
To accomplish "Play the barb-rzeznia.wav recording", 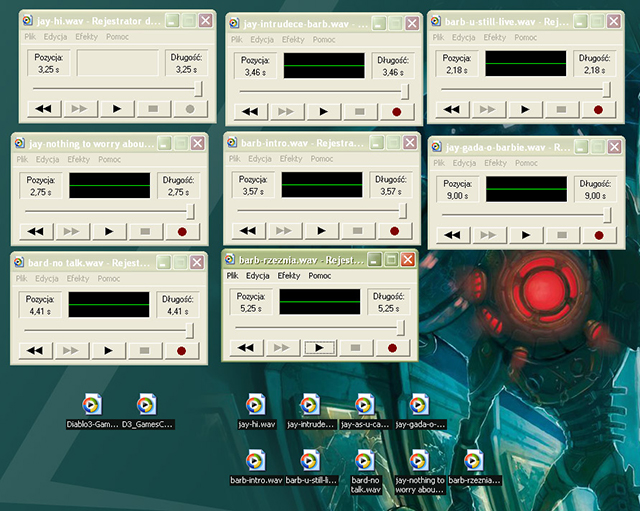I will pyautogui.click(x=320, y=348).
